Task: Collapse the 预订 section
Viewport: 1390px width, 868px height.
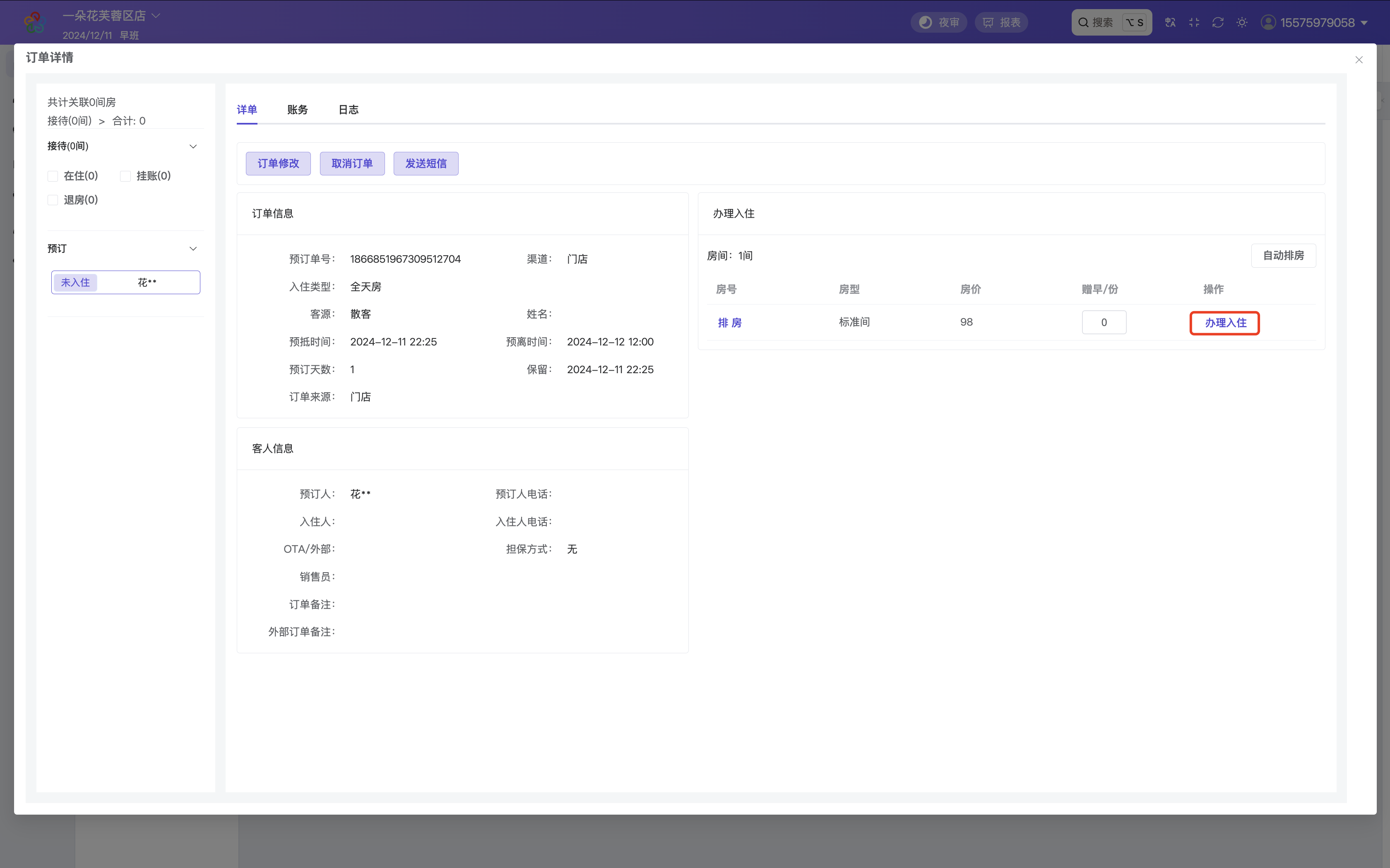Action: point(193,249)
